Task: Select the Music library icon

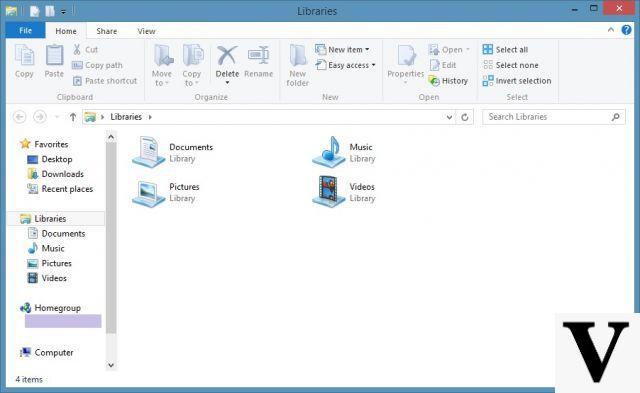Action: pyautogui.click(x=329, y=152)
